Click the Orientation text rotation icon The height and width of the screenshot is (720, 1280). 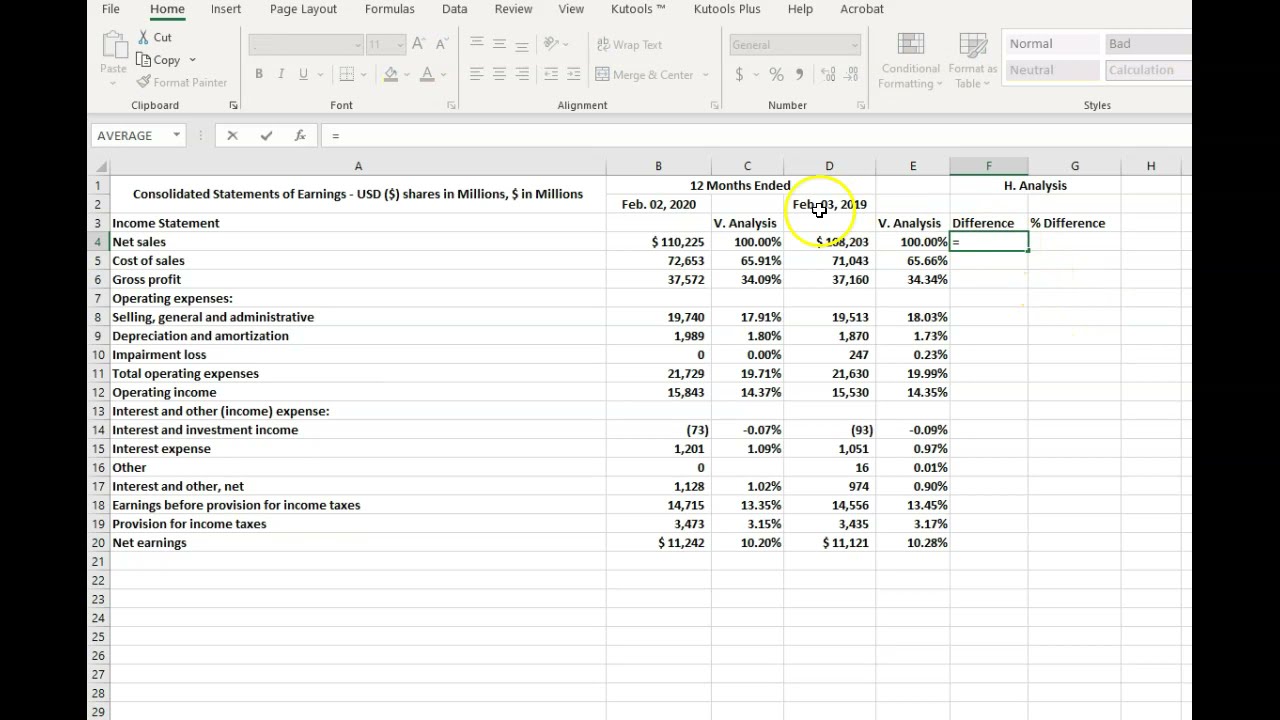pyautogui.click(x=550, y=44)
